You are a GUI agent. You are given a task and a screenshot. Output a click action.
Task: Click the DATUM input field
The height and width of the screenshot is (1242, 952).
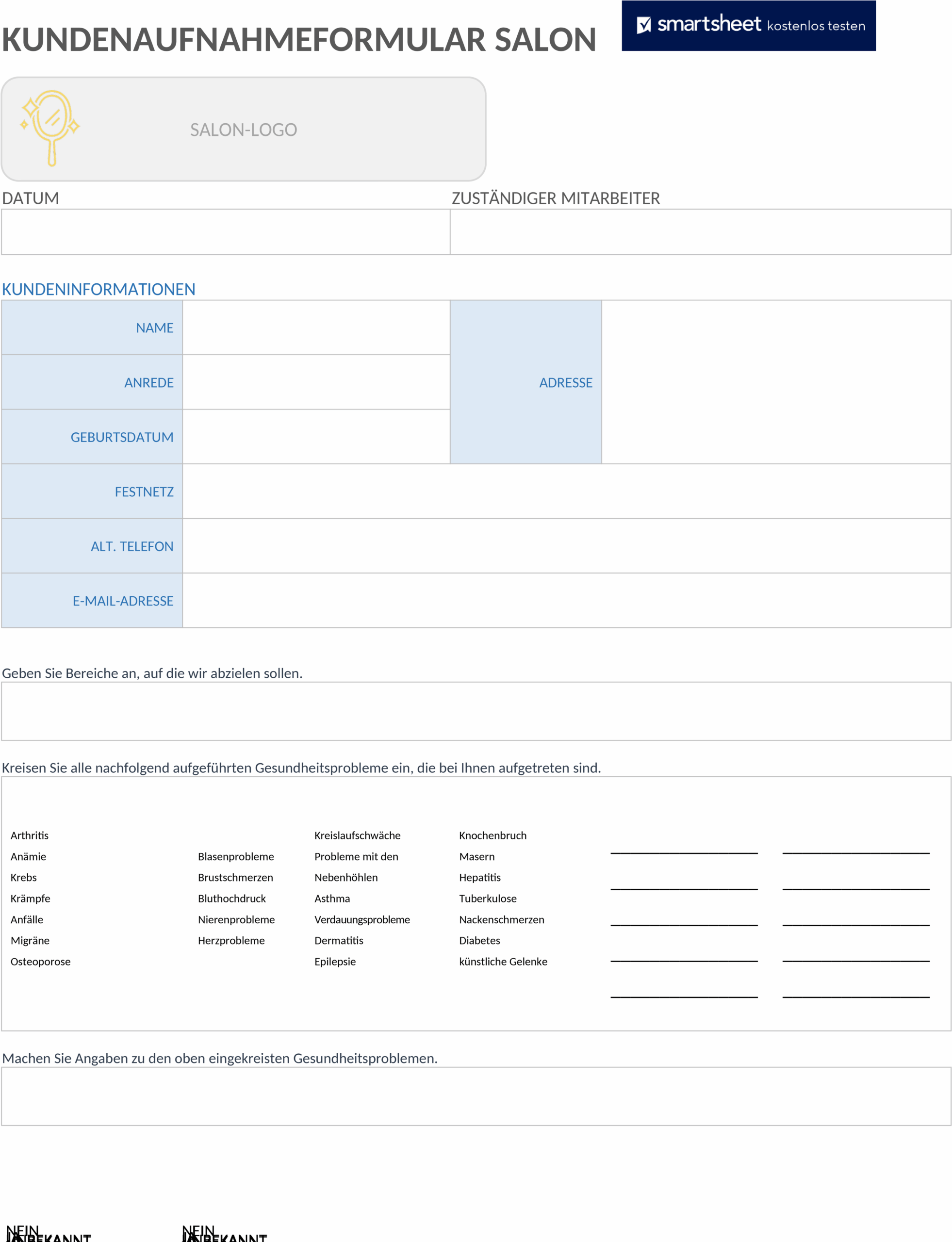tap(226, 232)
